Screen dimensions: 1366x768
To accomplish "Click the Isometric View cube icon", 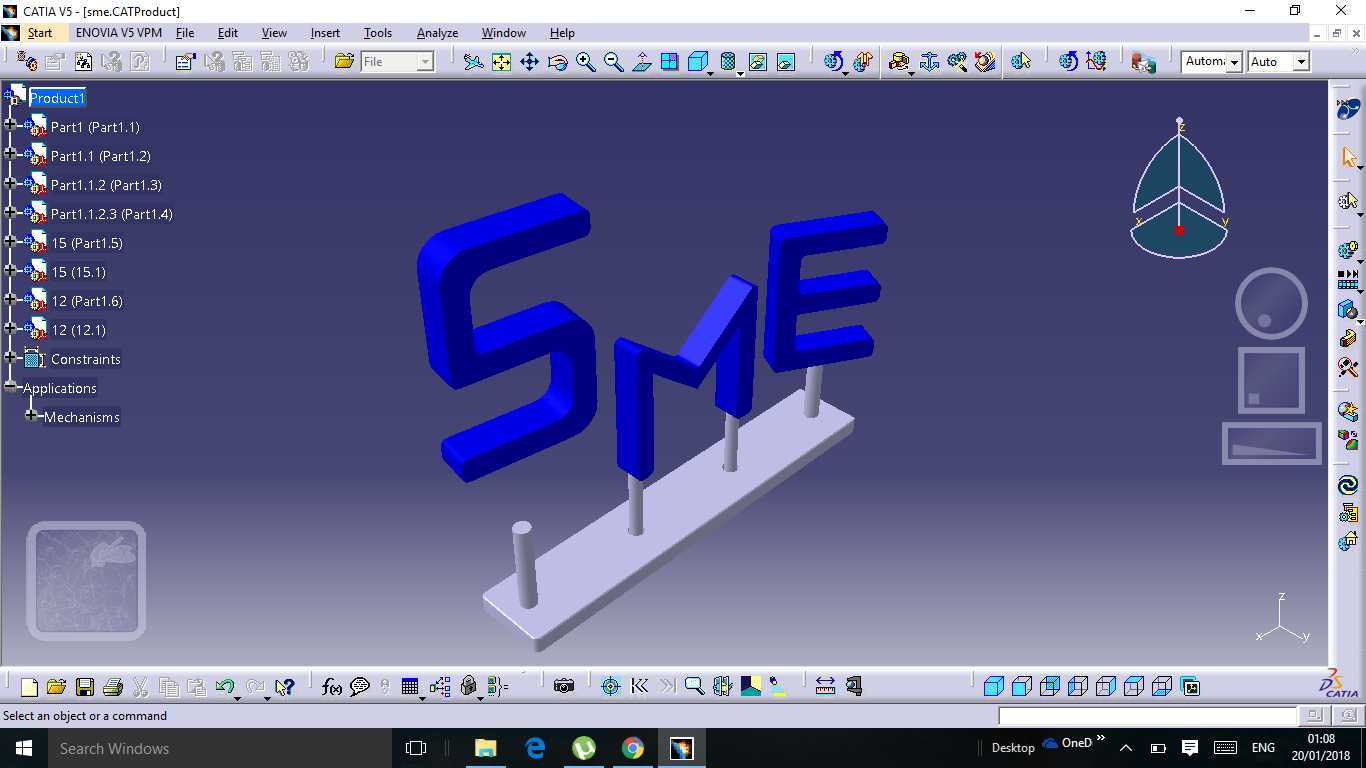I will pyautogui.click(x=698, y=62).
